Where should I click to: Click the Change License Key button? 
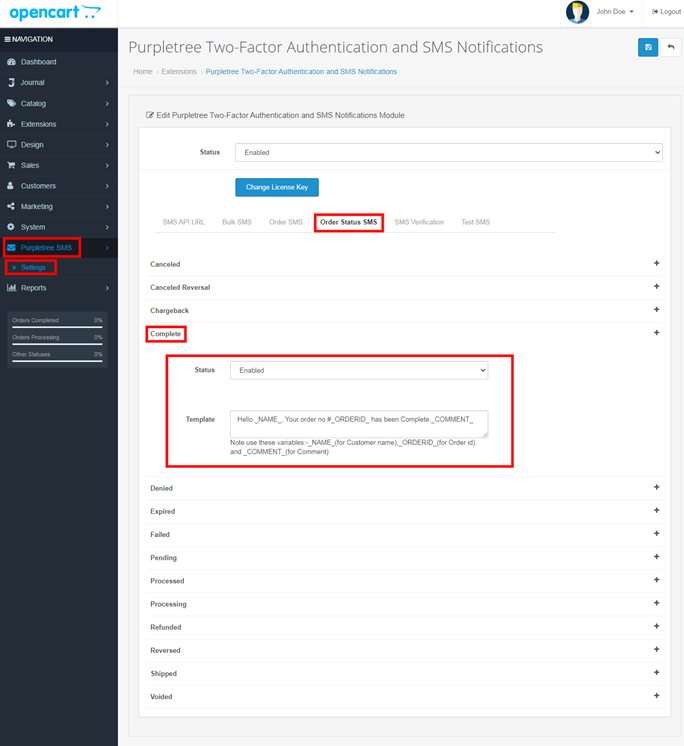277,187
